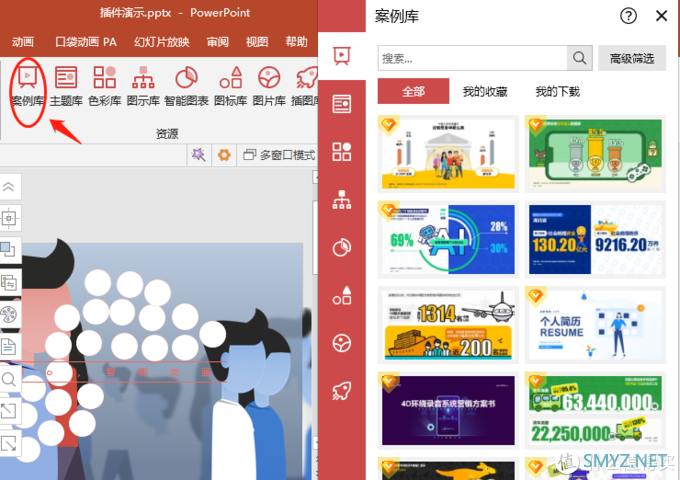Viewport: 680px width, 480px height.
Task: Open the 色彩库 color library
Action: [x=104, y=85]
